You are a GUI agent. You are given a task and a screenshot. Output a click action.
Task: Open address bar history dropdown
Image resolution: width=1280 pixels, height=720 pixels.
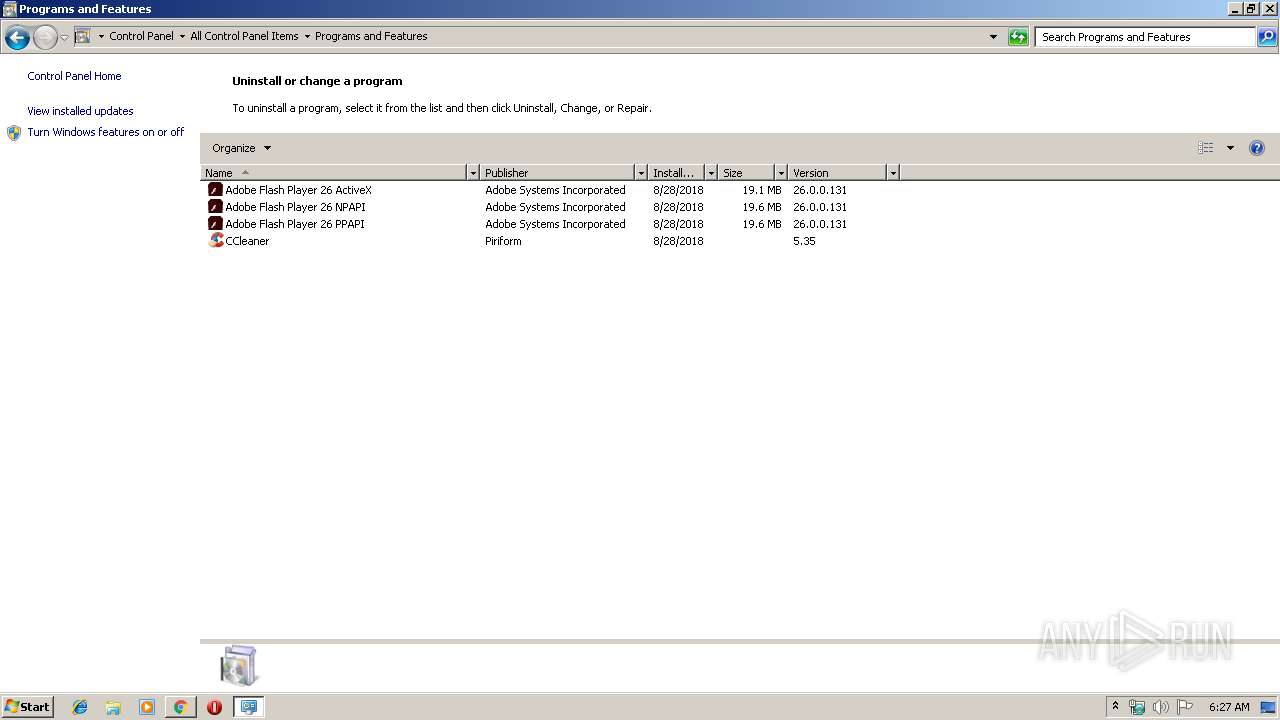pos(993,37)
